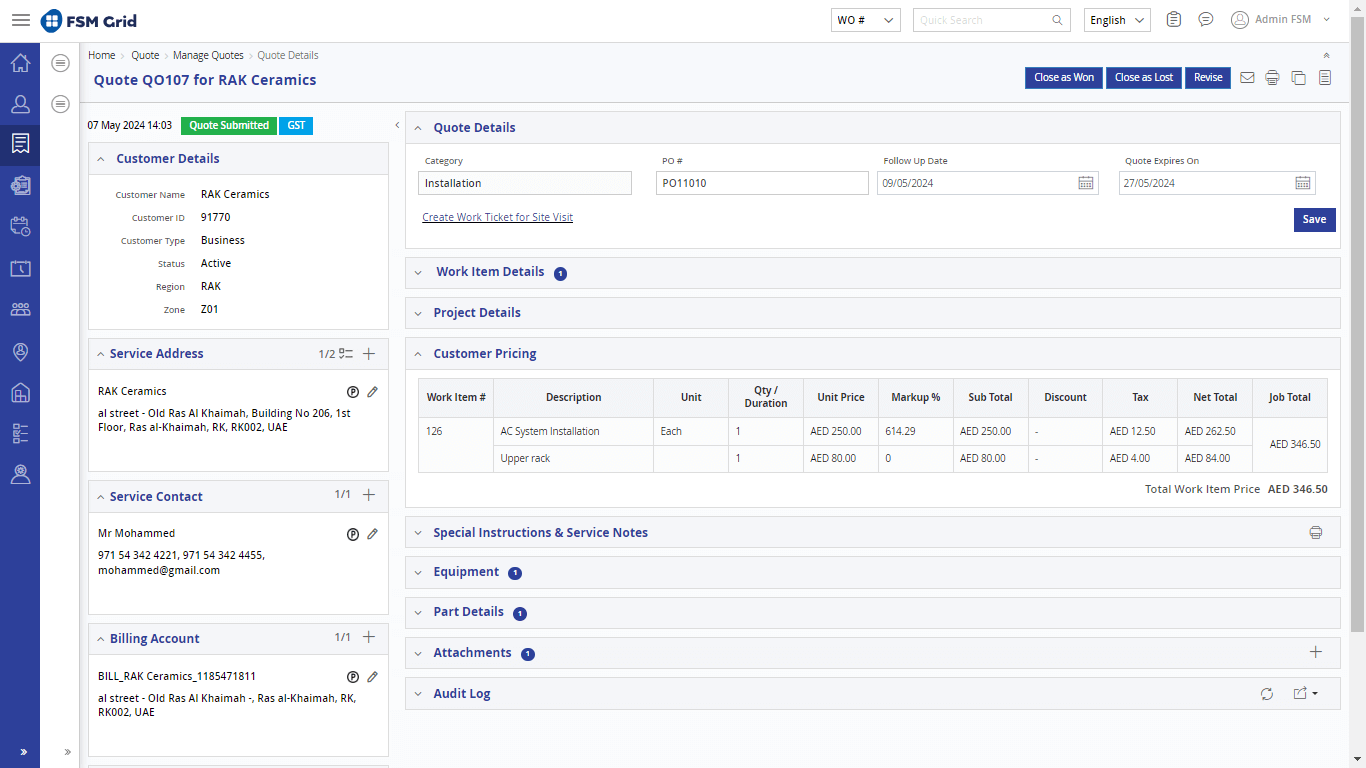This screenshot has width=1366, height=768.
Task: Go to Manage Quotes breadcrumb
Action: pos(208,55)
